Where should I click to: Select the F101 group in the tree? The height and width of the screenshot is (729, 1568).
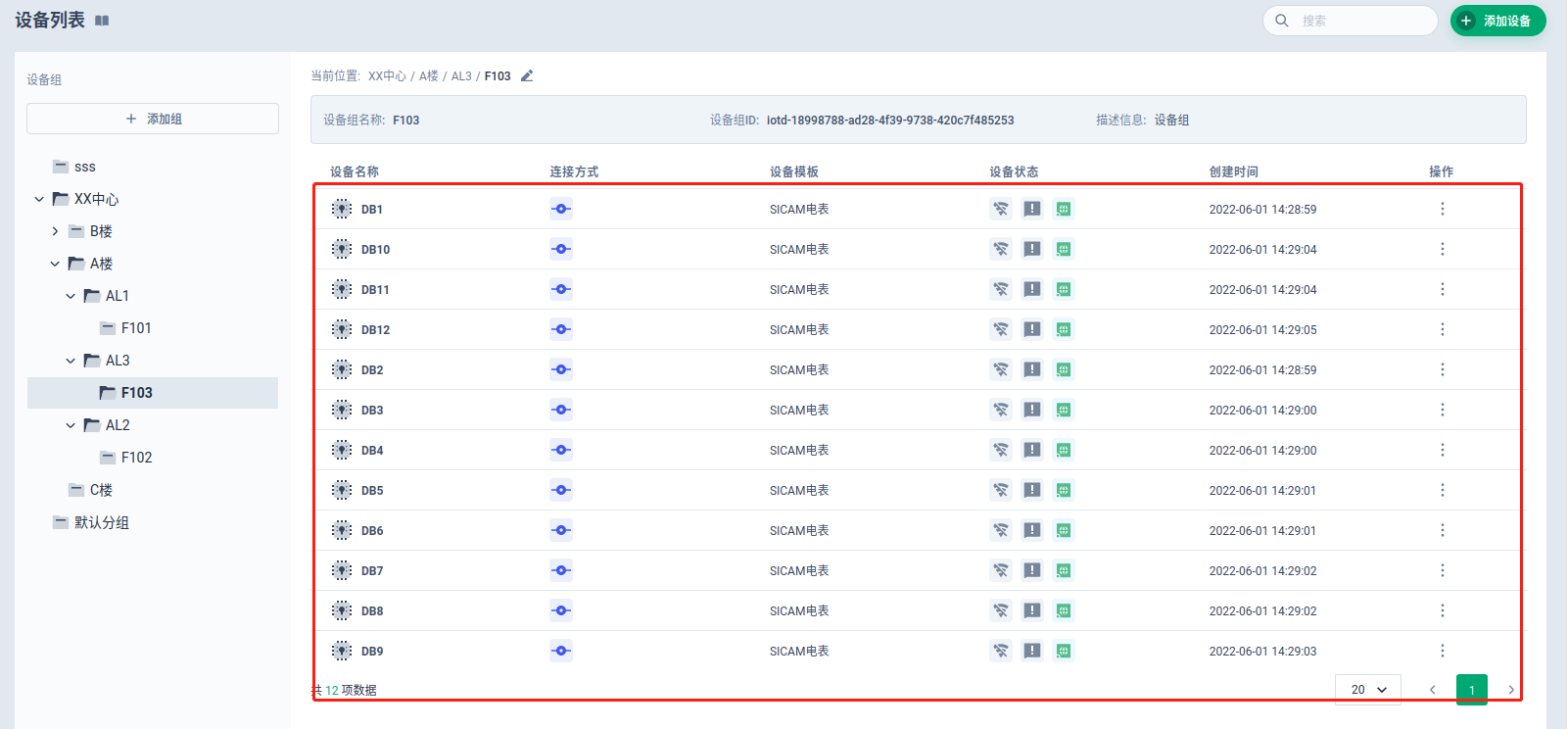coord(136,328)
